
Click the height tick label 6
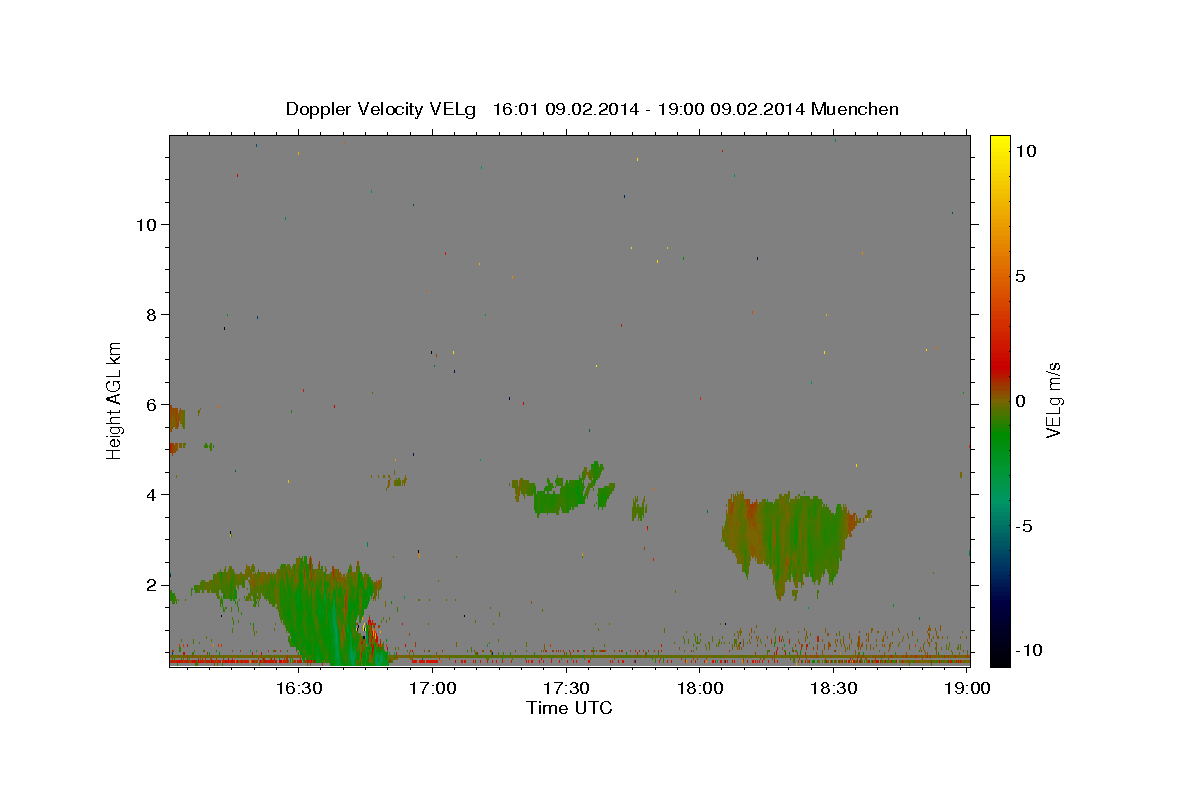click(x=152, y=404)
